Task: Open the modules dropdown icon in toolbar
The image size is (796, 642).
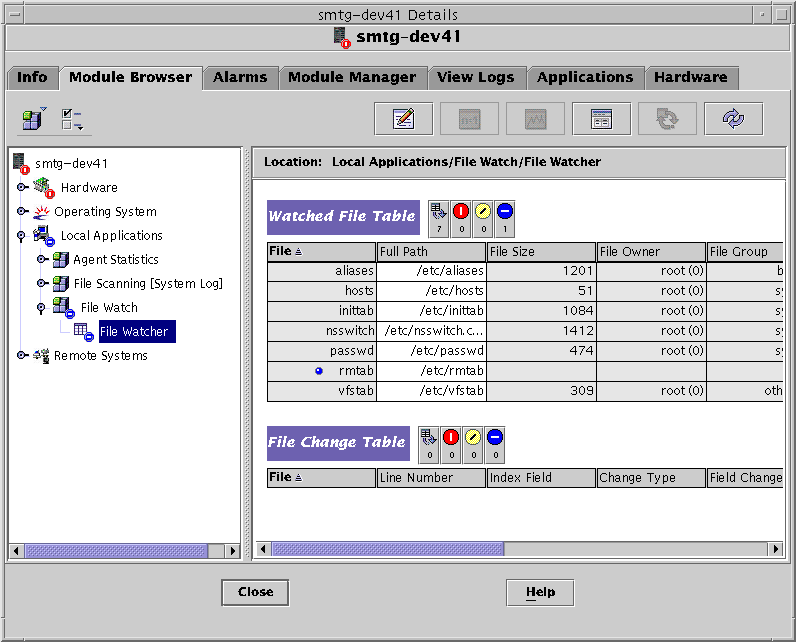Action: (x=34, y=119)
